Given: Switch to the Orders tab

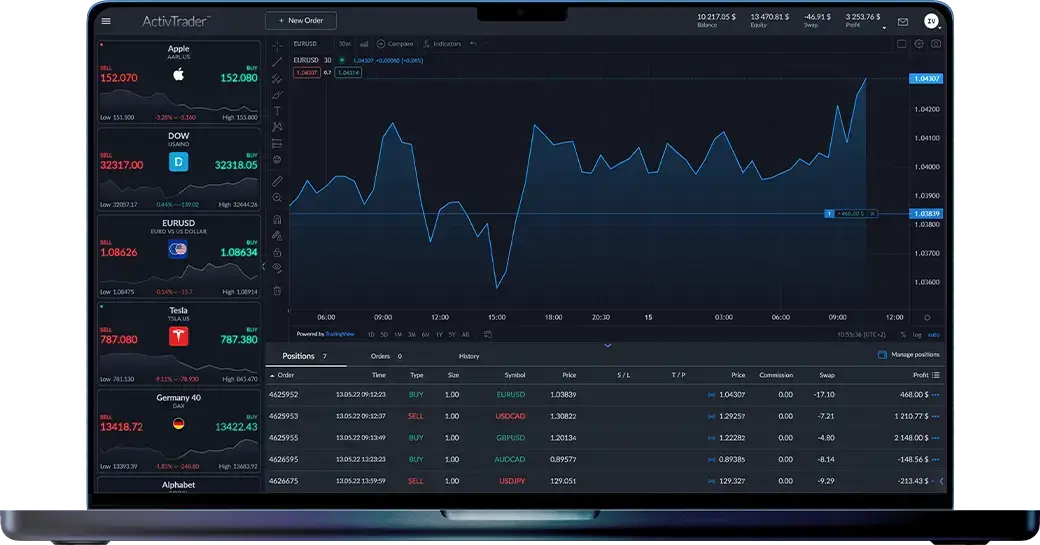Looking at the screenshot, I should [x=386, y=356].
